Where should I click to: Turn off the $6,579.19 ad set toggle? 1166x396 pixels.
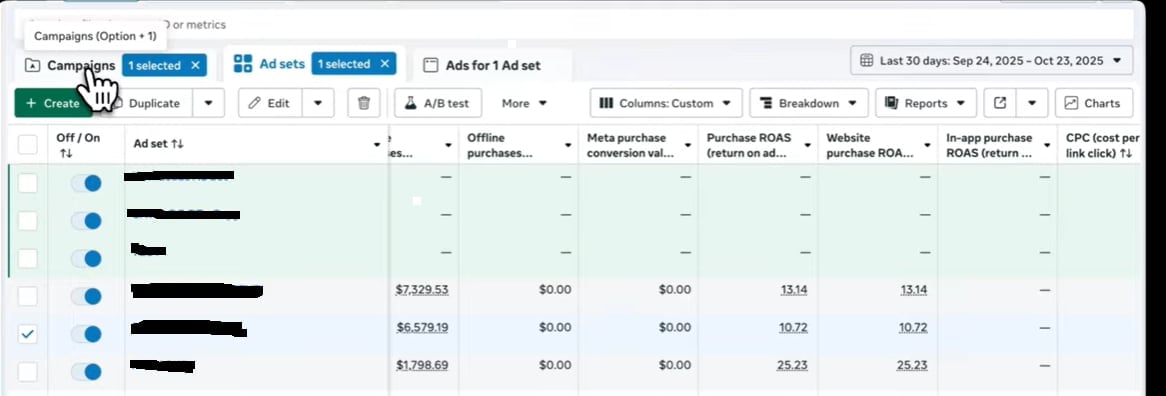pos(86,334)
